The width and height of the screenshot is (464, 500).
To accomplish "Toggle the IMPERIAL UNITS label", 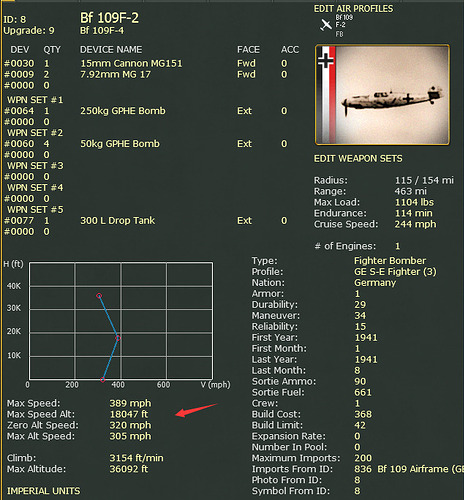I will coord(44,491).
